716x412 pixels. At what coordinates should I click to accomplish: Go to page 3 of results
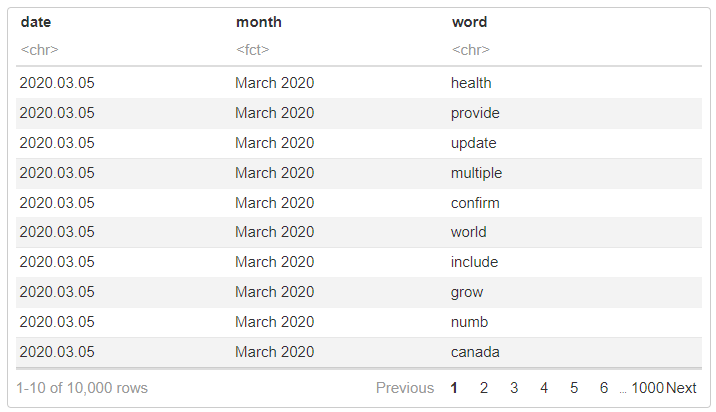514,388
